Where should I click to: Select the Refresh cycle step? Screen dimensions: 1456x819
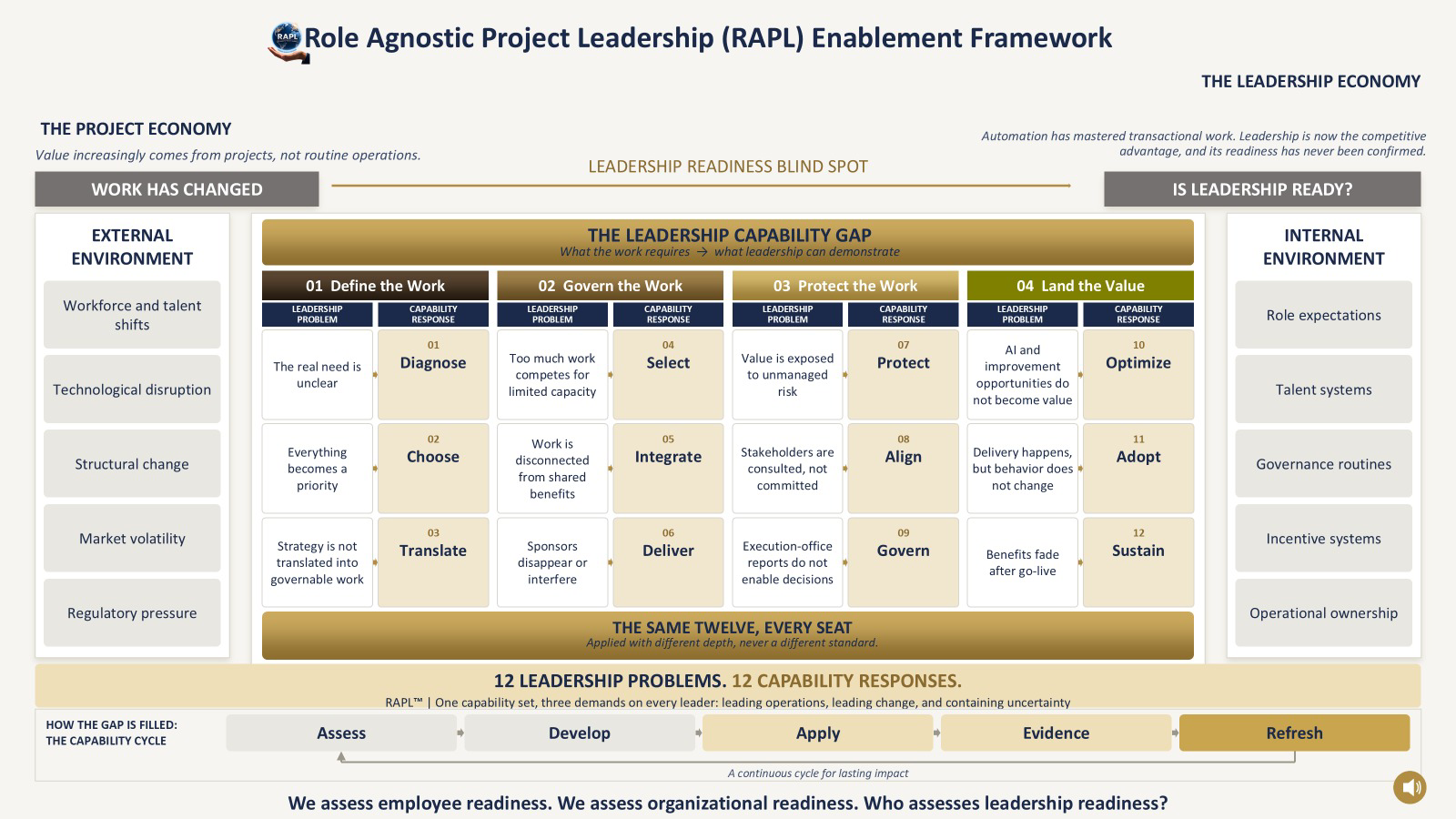click(1294, 733)
